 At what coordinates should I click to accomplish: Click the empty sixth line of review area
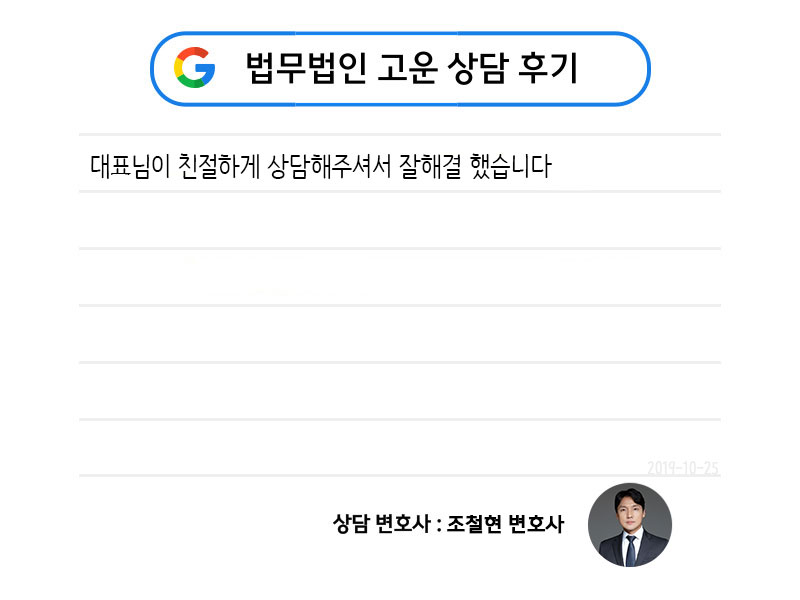[400, 445]
